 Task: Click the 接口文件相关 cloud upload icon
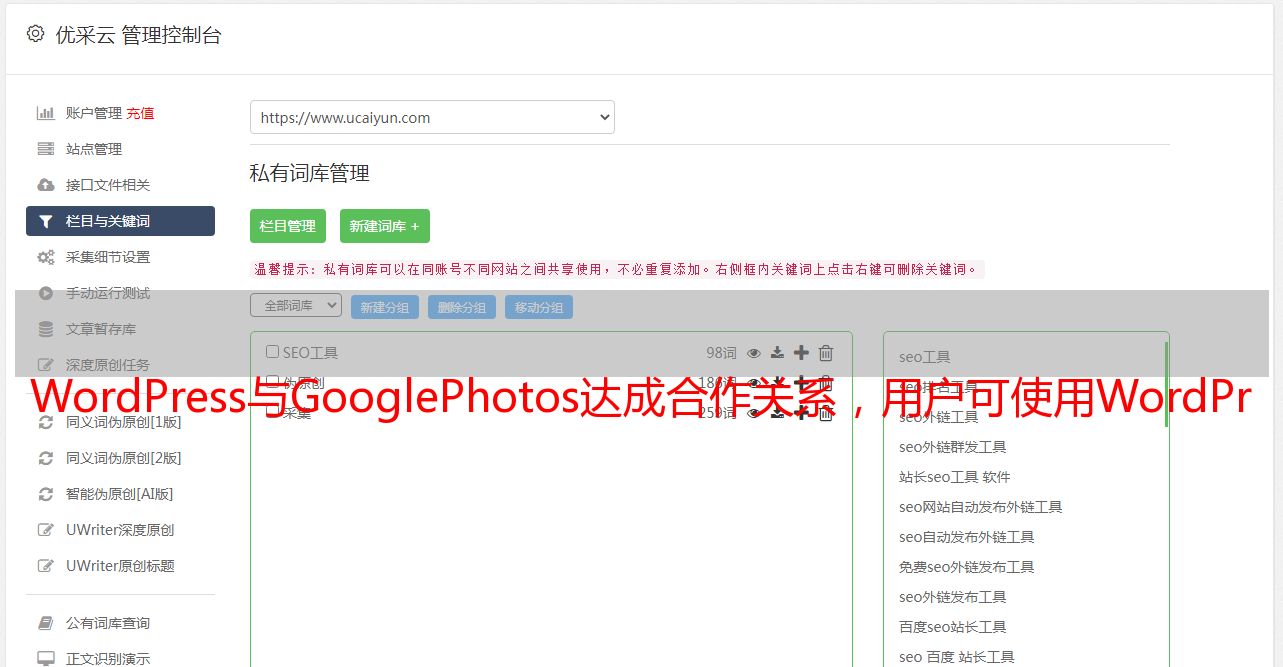point(46,185)
